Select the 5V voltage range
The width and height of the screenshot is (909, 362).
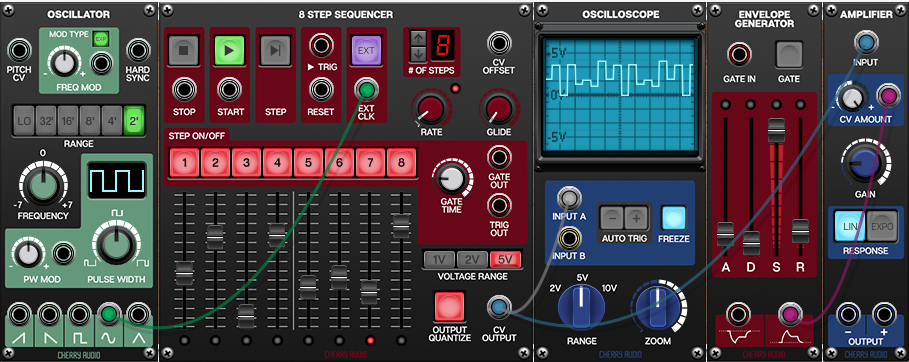click(506, 260)
